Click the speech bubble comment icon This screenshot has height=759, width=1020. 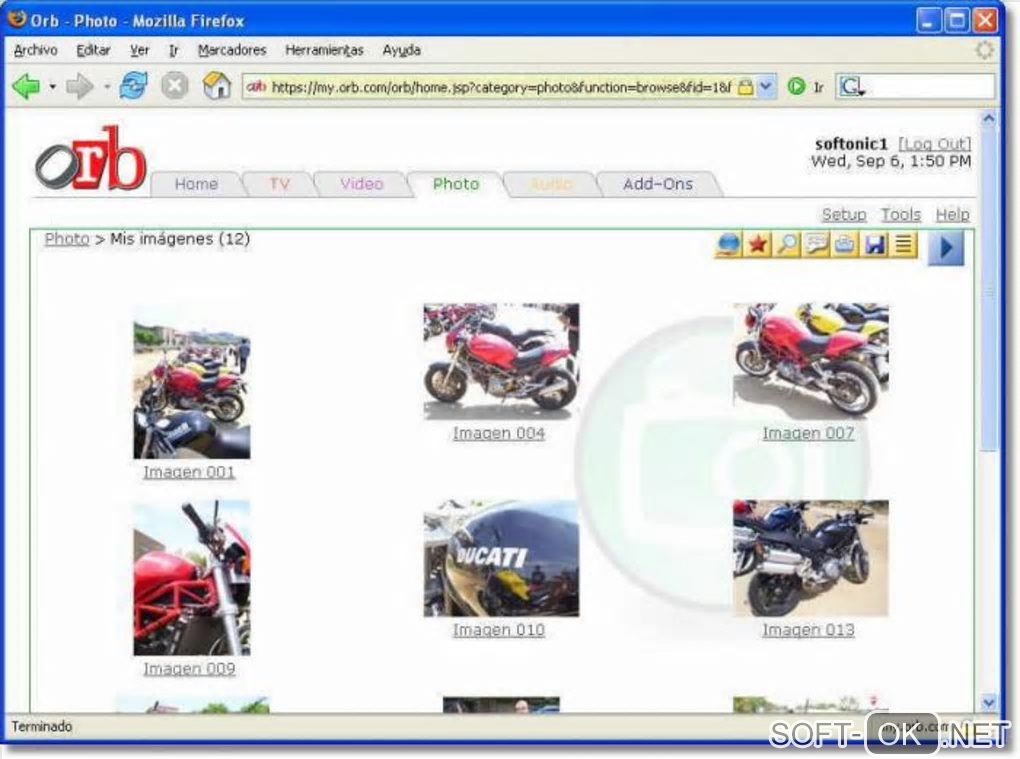pyautogui.click(x=816, y=245)
